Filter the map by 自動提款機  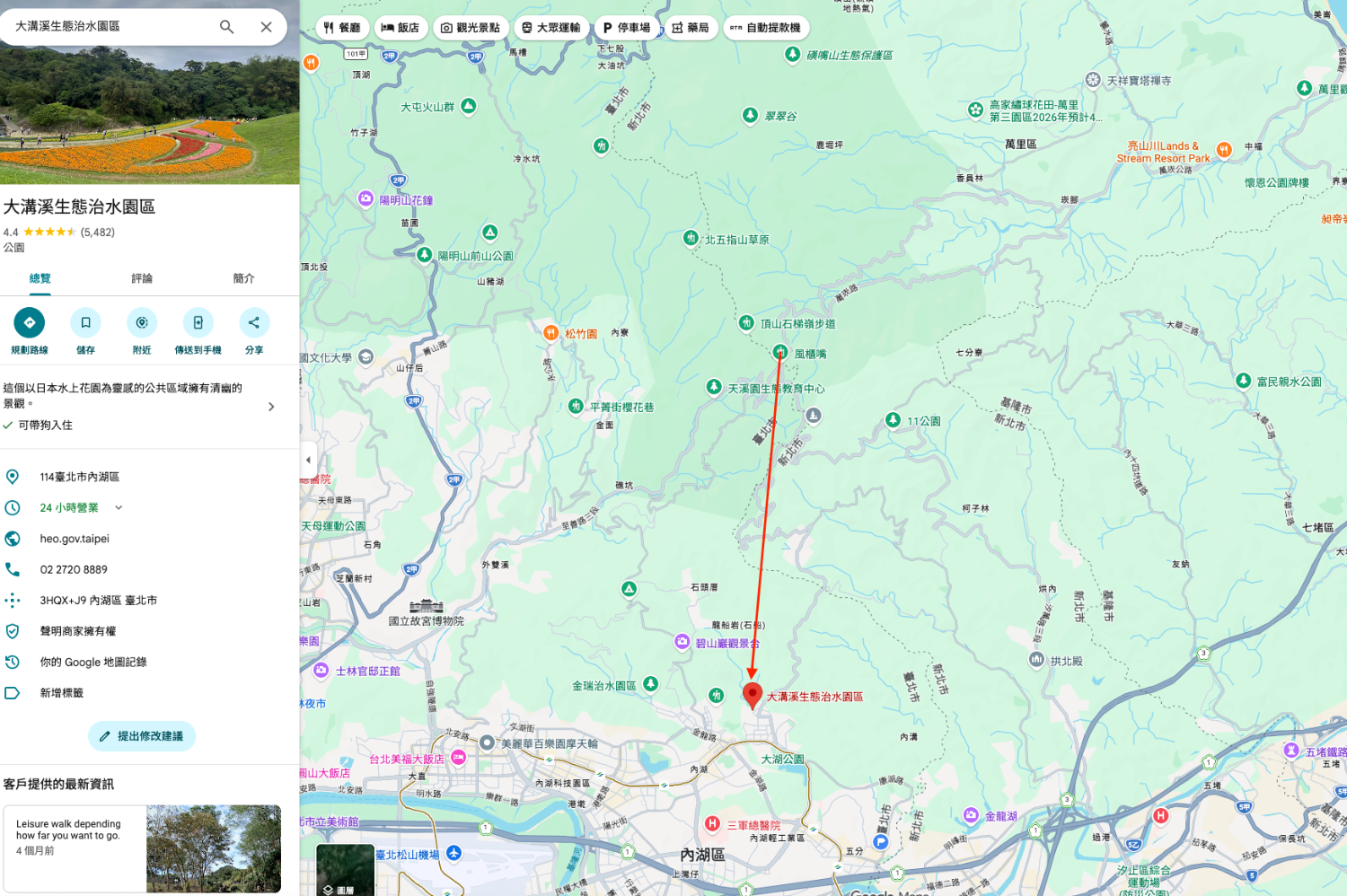click(766, 28)
